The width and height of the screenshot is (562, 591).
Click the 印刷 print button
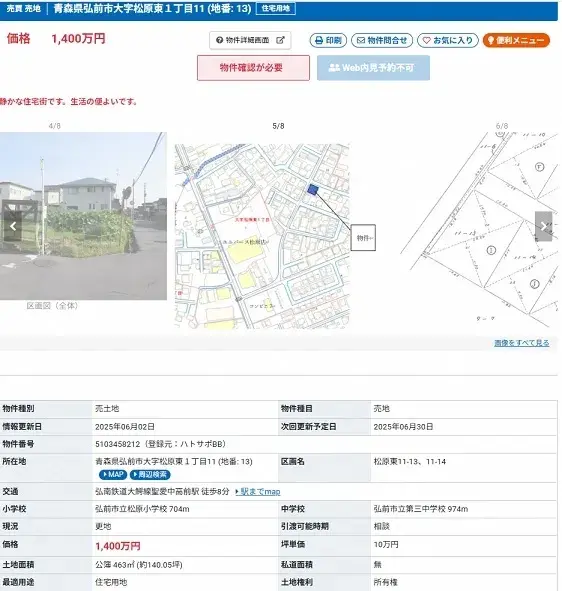[x=328, y=40]
